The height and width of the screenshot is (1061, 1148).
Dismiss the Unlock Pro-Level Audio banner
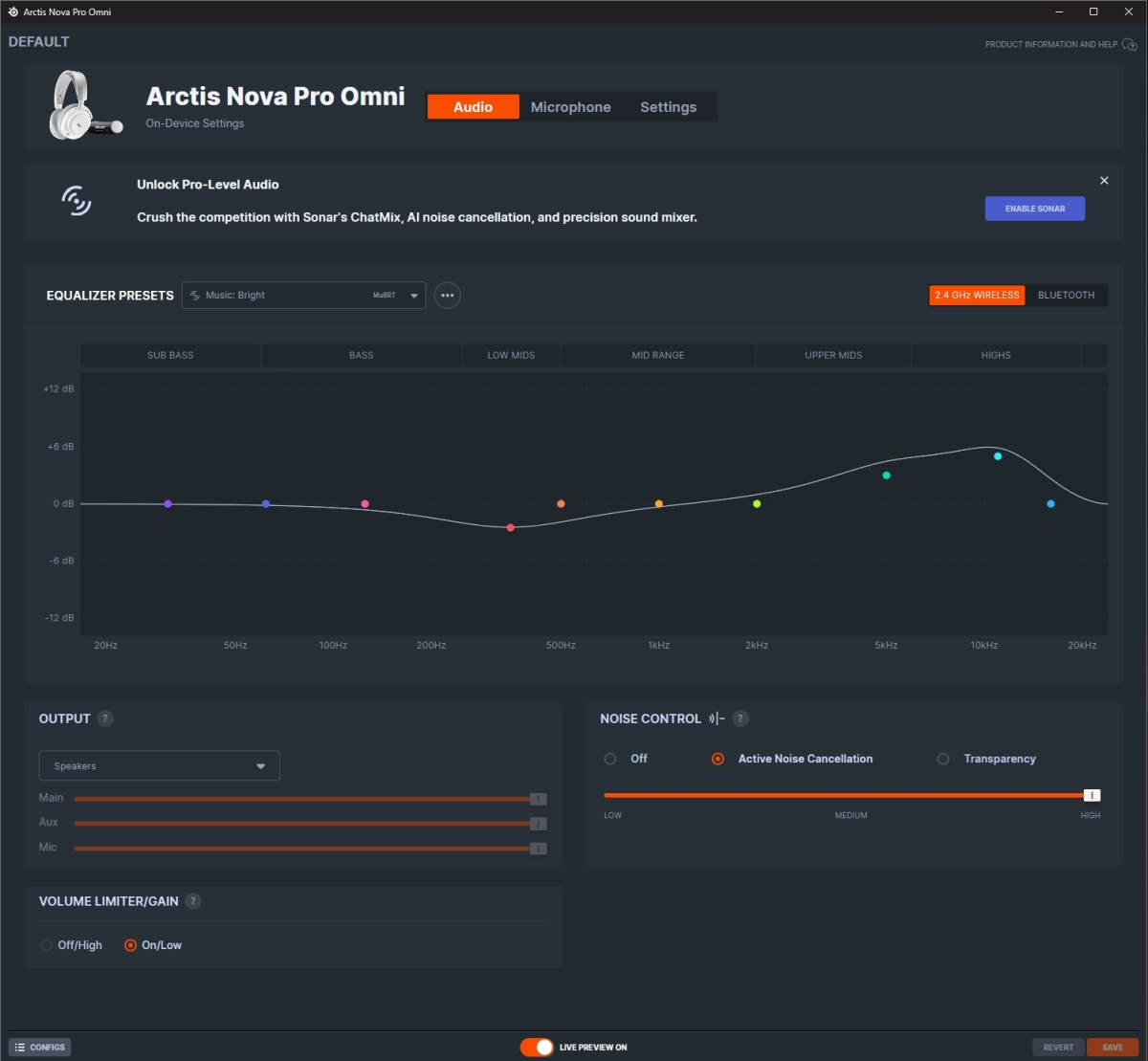(1104, 181)
